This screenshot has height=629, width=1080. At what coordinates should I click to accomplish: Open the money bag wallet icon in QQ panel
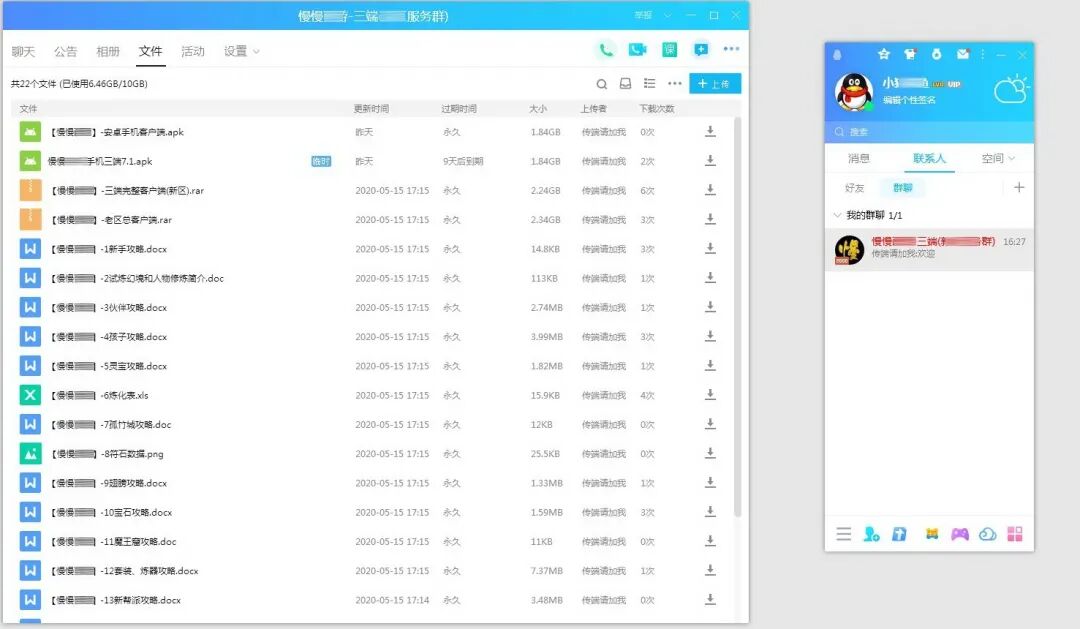[936, 54]
